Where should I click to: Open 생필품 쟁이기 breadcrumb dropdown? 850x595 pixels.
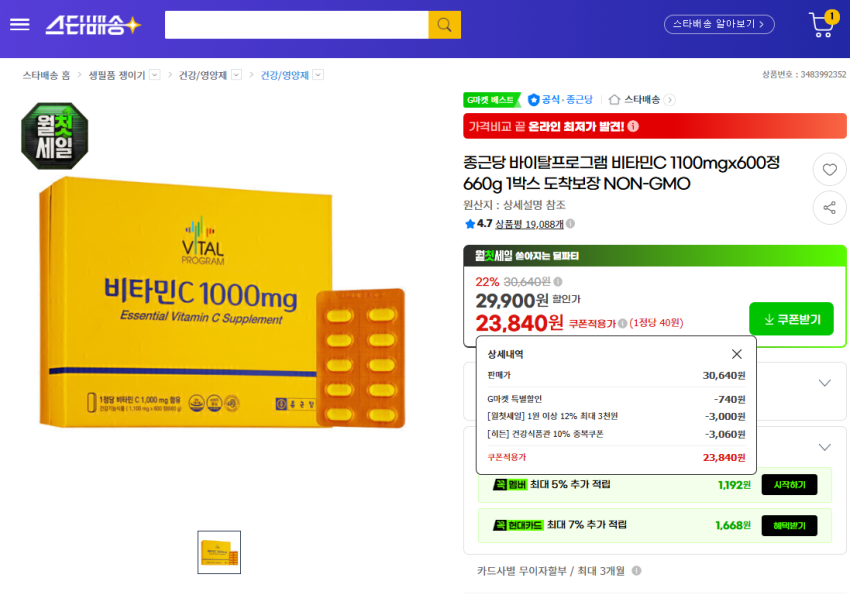(x=155, y=75)
